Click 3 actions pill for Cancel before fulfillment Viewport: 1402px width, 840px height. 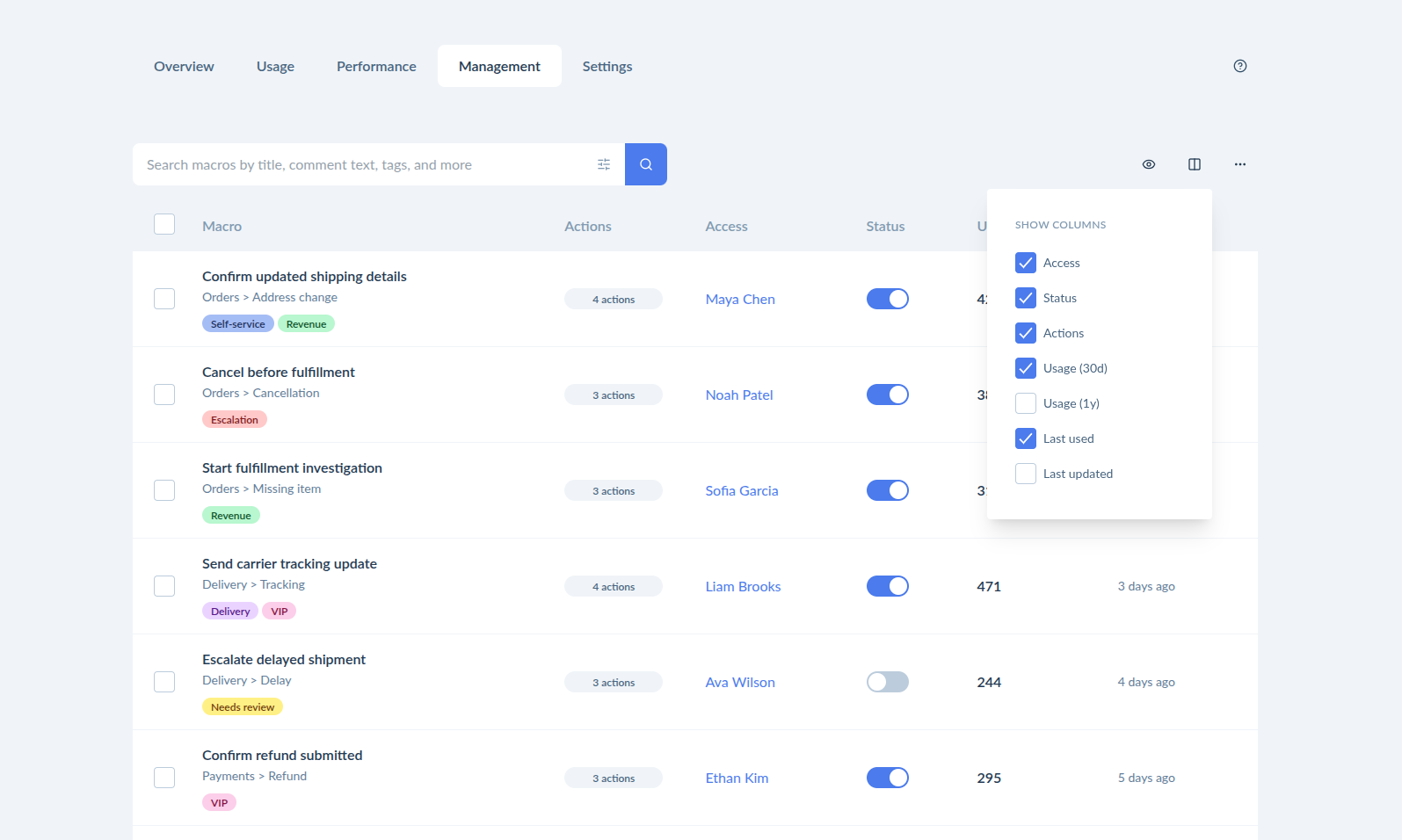614,395
